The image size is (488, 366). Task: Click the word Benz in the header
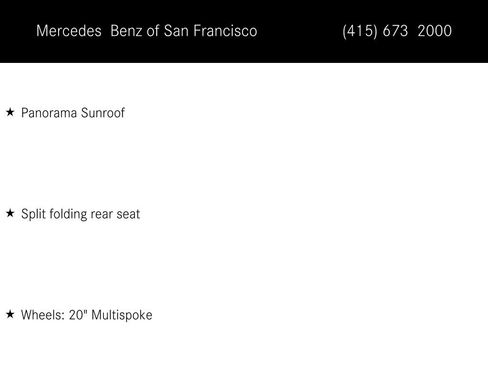(x=126, y=31)
